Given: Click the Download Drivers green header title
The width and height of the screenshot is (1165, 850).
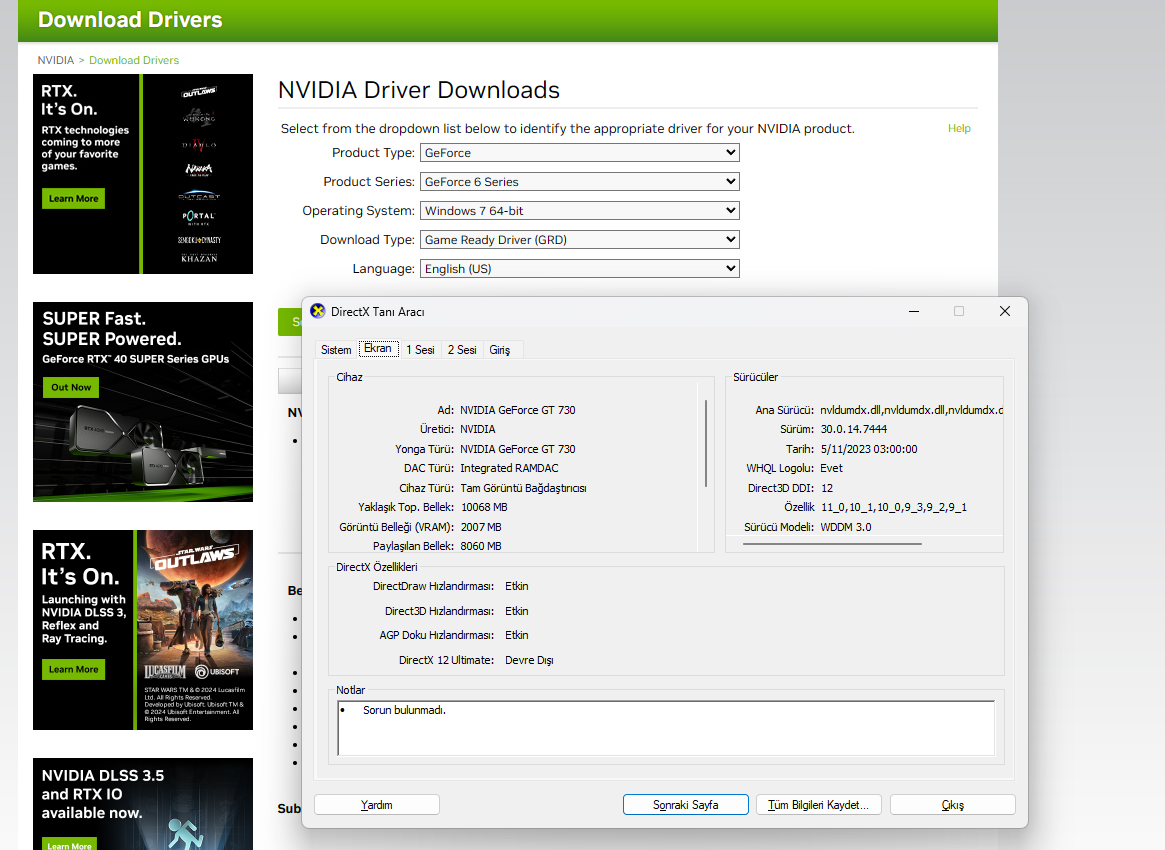Looking at the screenshot, I should tap(130, 20).
